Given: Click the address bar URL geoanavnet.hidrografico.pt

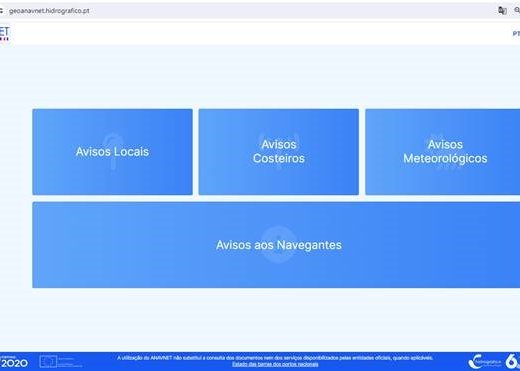Looking at the screenshot, I should [49, 11].
